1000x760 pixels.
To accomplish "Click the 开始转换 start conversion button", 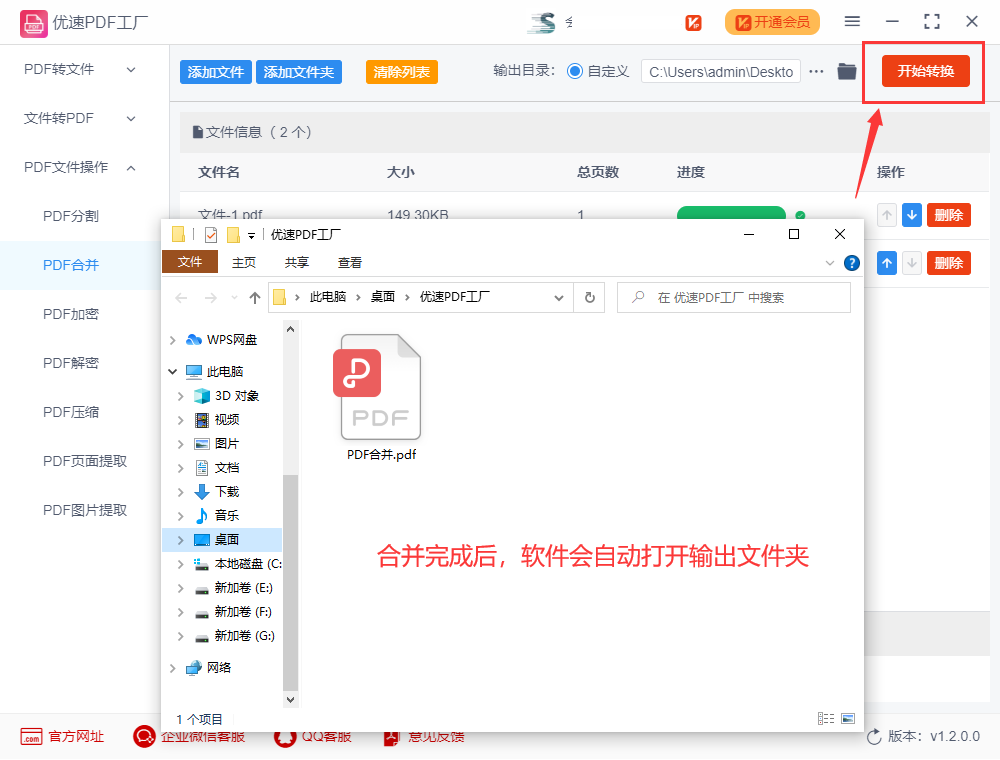I will [925, 71].
